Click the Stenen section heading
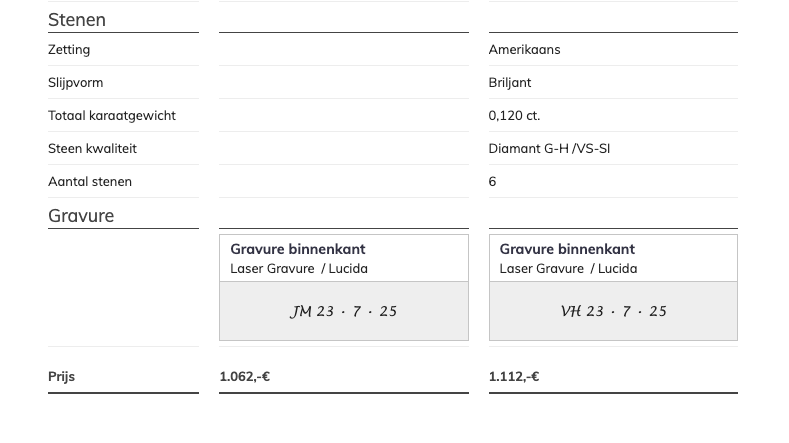The height and width of the screenshot is (443, 789). coord(77,20)
